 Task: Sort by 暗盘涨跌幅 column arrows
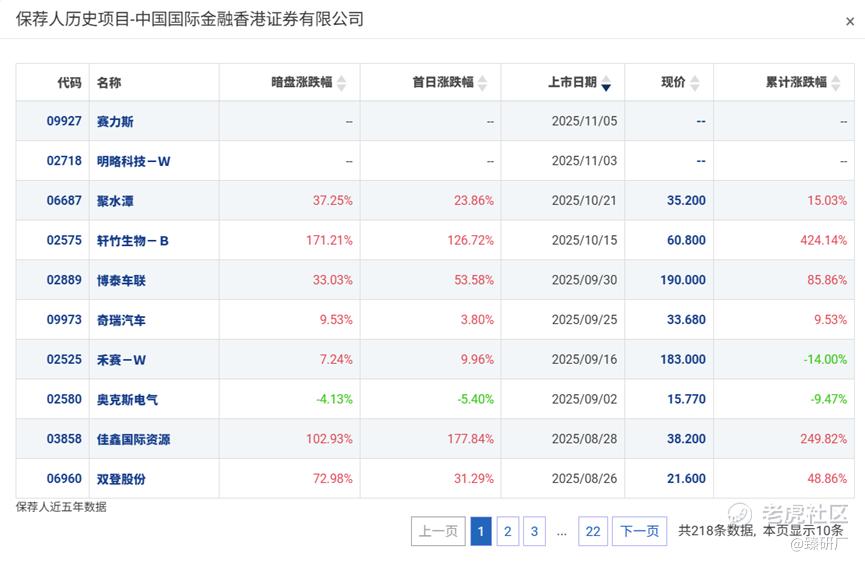pyautogui.click(x=341, y=83)
